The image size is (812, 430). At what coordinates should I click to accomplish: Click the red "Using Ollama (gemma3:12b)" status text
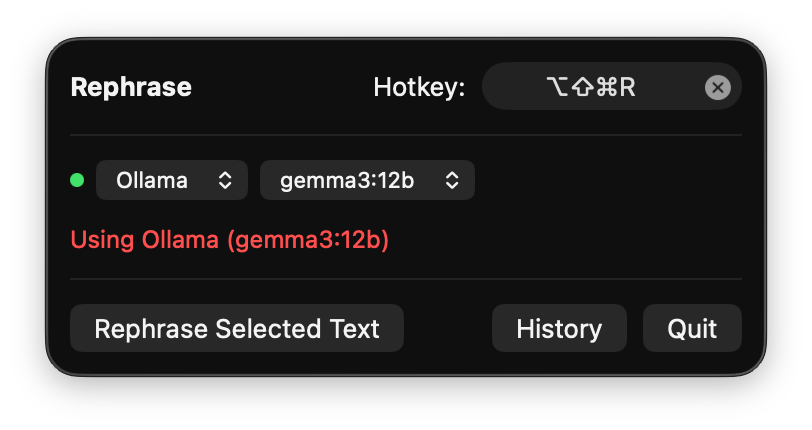[229, 240]
